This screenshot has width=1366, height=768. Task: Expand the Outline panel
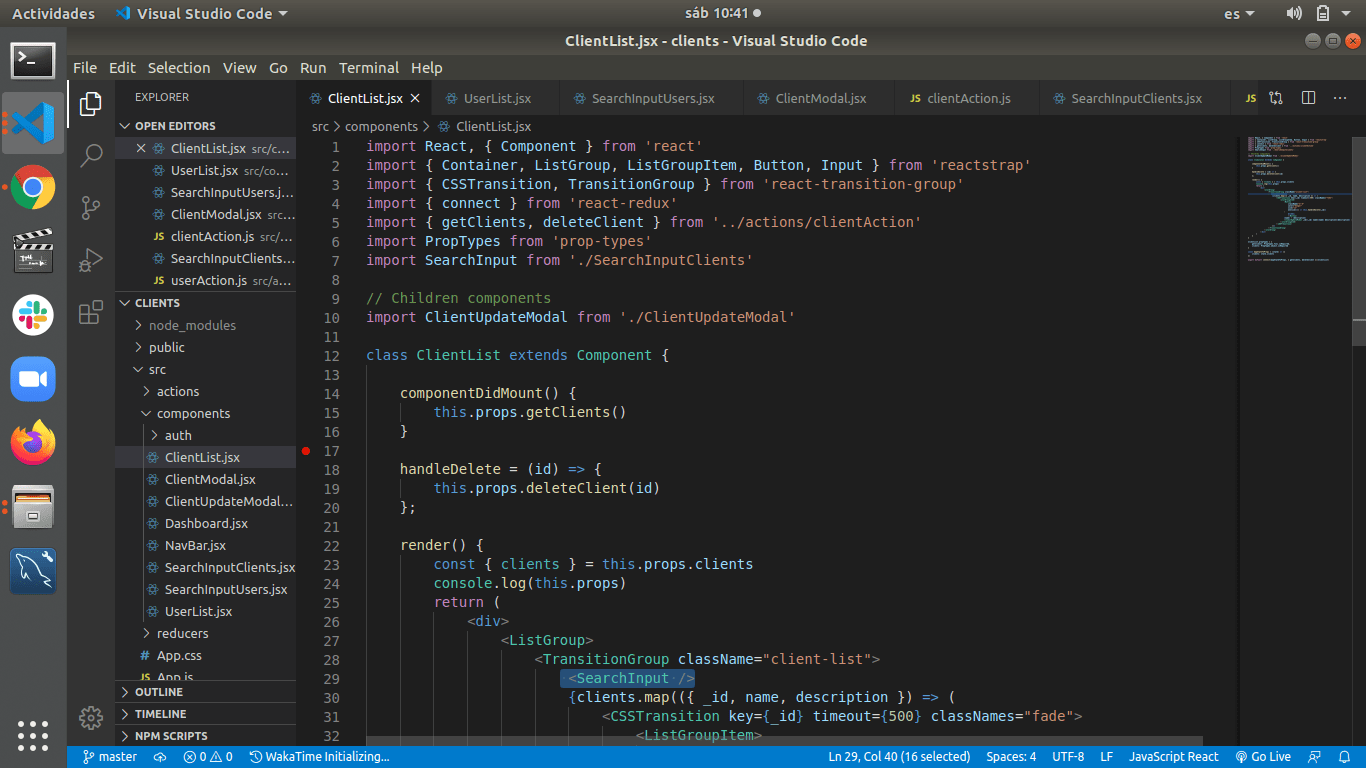click(206, 692)
